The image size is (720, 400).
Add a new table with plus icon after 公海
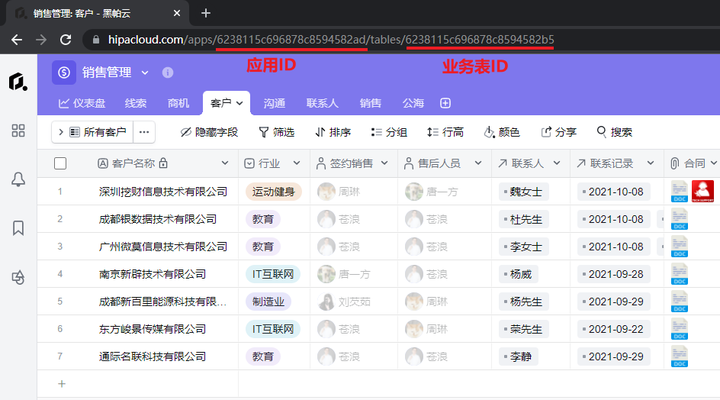445,103
